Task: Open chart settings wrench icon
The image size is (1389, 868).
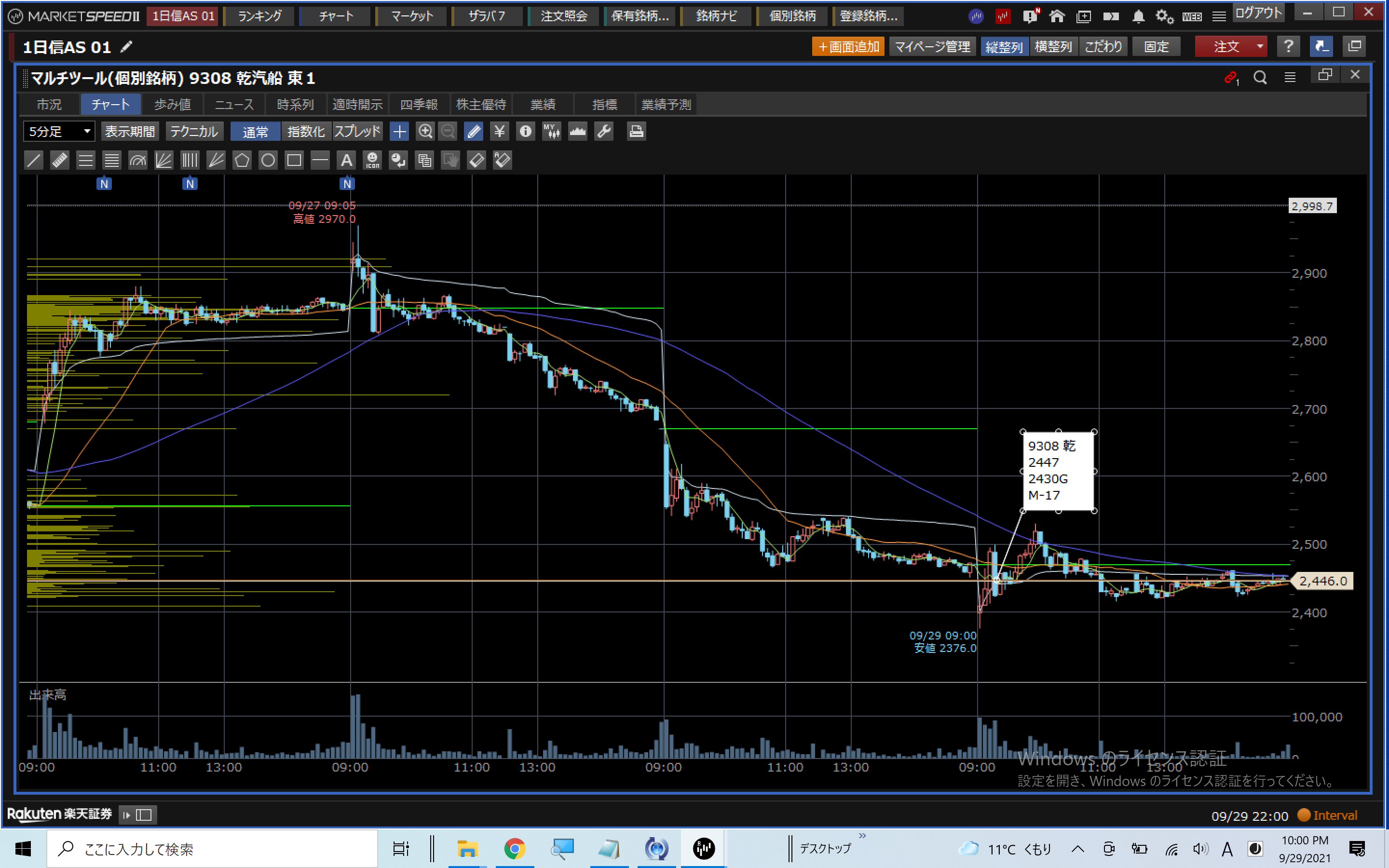Action: pyautogui.click(x=604, y=132)
